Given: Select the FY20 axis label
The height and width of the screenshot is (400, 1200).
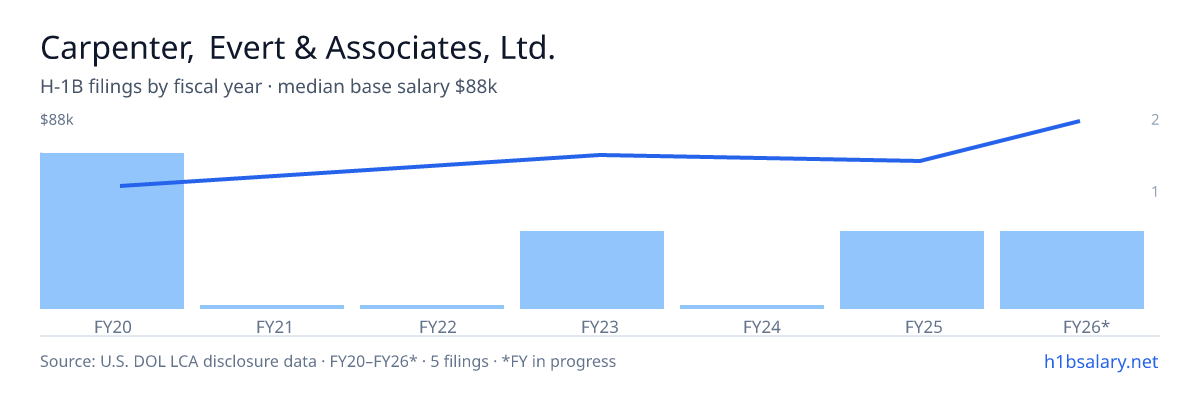Looking at the screenshot, I should pyautogui.click(x=112, y=326).
